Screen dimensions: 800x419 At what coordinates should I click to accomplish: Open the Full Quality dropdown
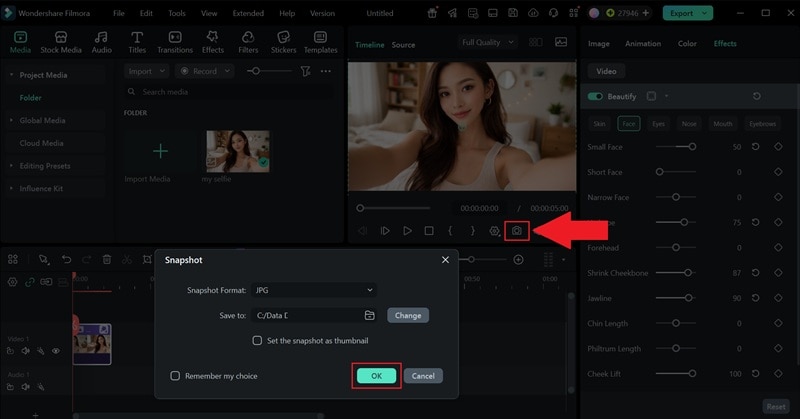click(488, 42)
